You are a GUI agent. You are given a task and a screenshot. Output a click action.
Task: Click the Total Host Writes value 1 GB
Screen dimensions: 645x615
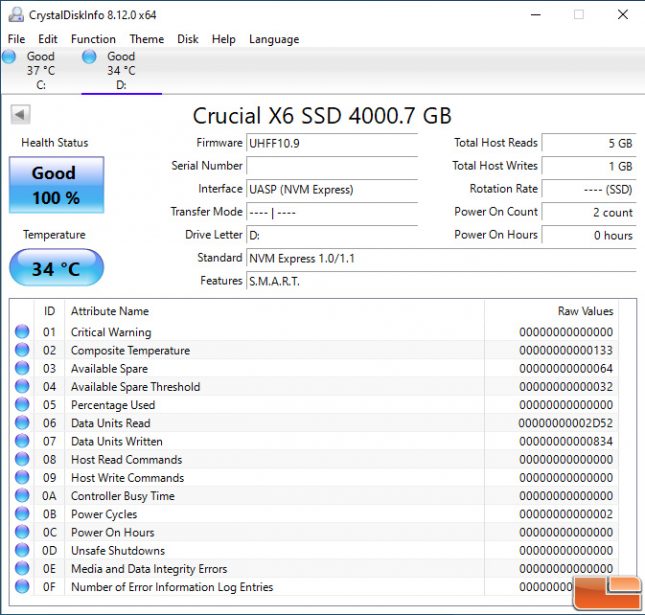[x=589, y=166]
